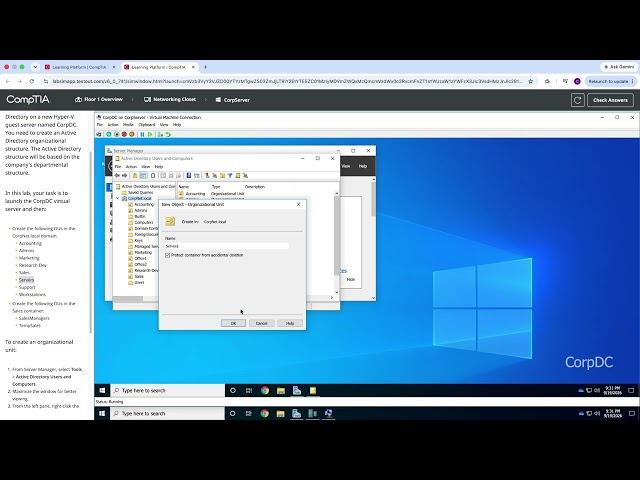The height and width of the screenshot is (480, 640).
Task: Click the Active Directory horizontal scrollbar thumb
Action: pos(128,299)
